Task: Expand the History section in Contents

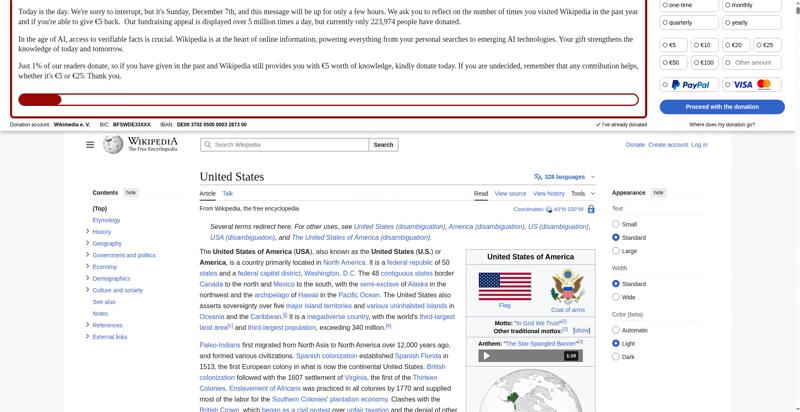Action: tap(88, 232)
